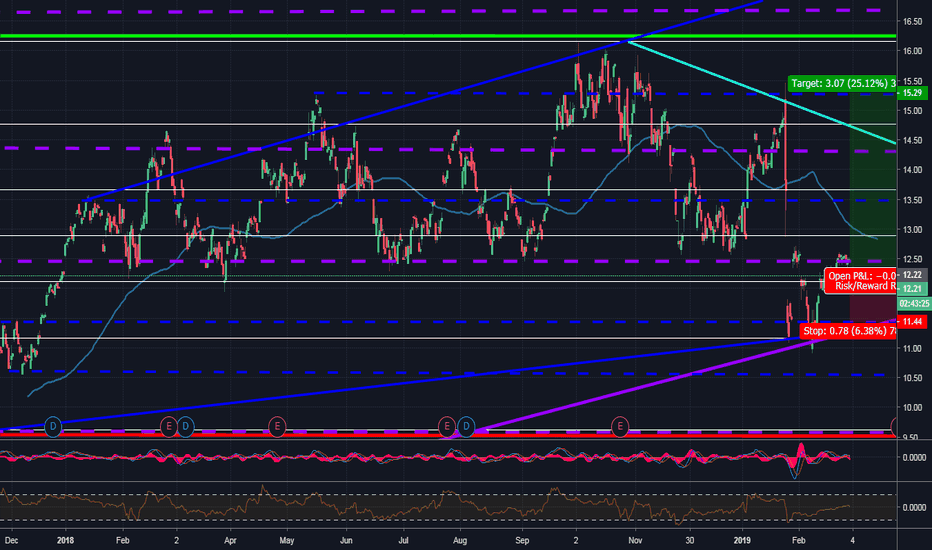Select the green 12.21 current price tag
The width and height of the screenshot is (932, 550).
point(912,288)
